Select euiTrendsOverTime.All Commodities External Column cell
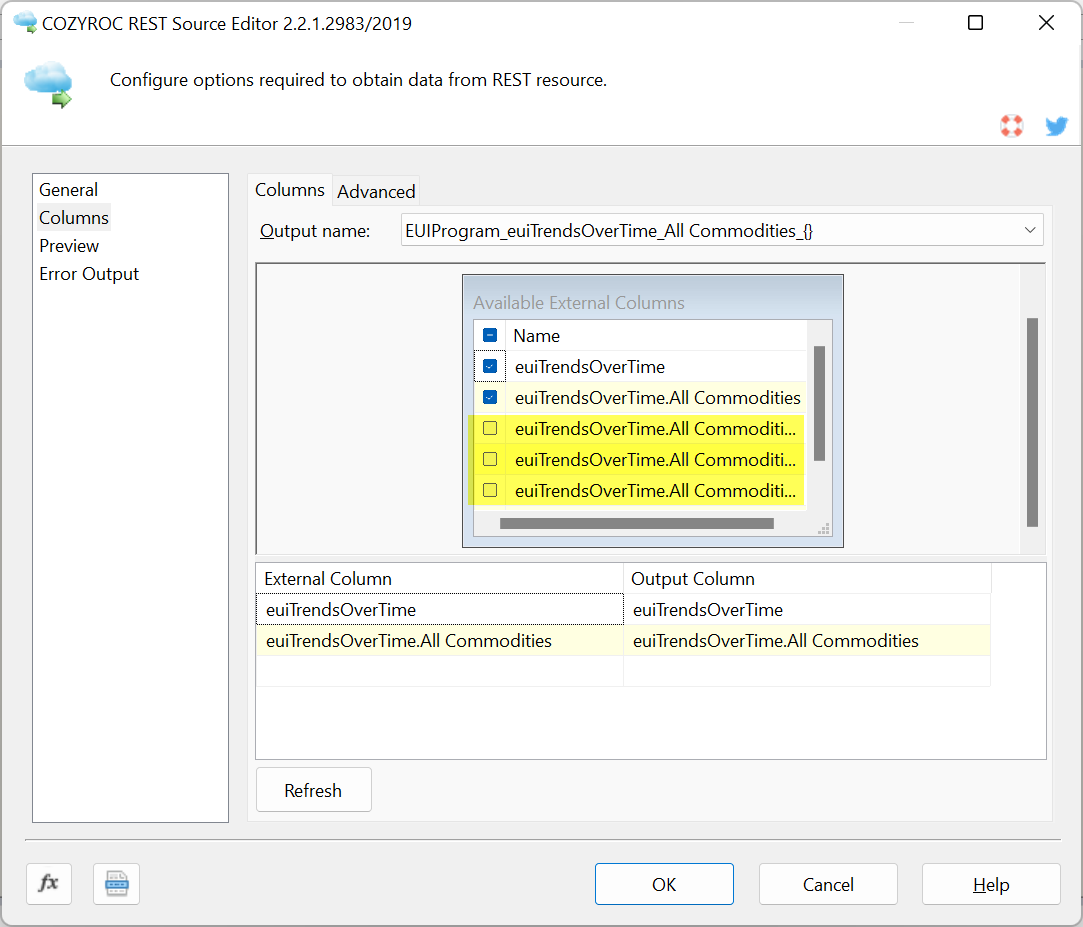Viewport: 1083px width, 927px height. coord(439,641)
